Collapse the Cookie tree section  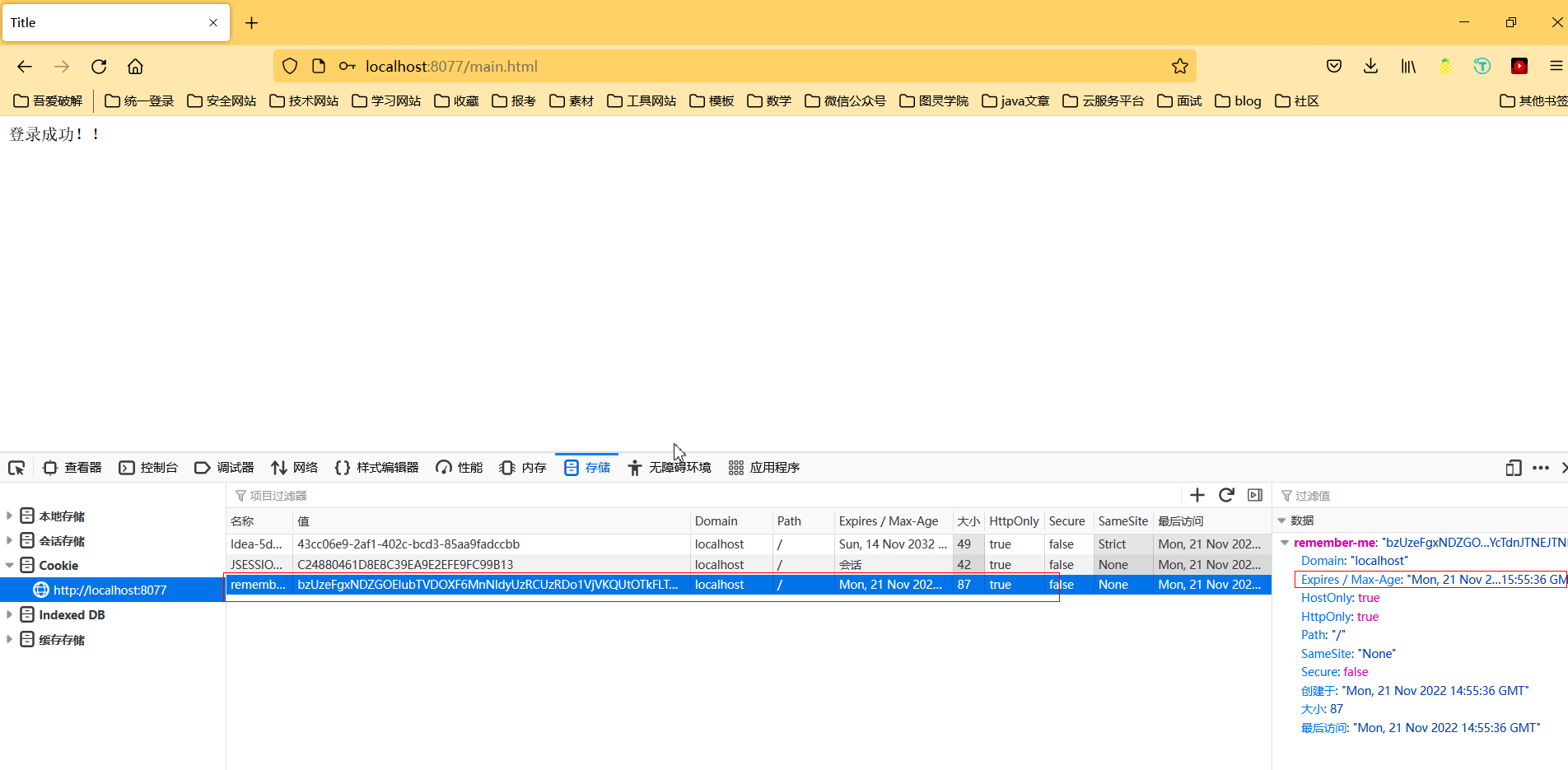10,565
